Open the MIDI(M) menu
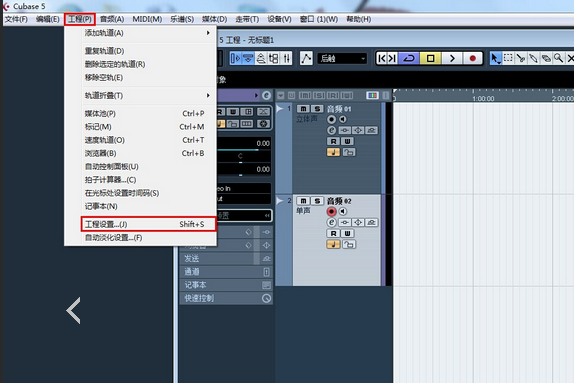 147,19
